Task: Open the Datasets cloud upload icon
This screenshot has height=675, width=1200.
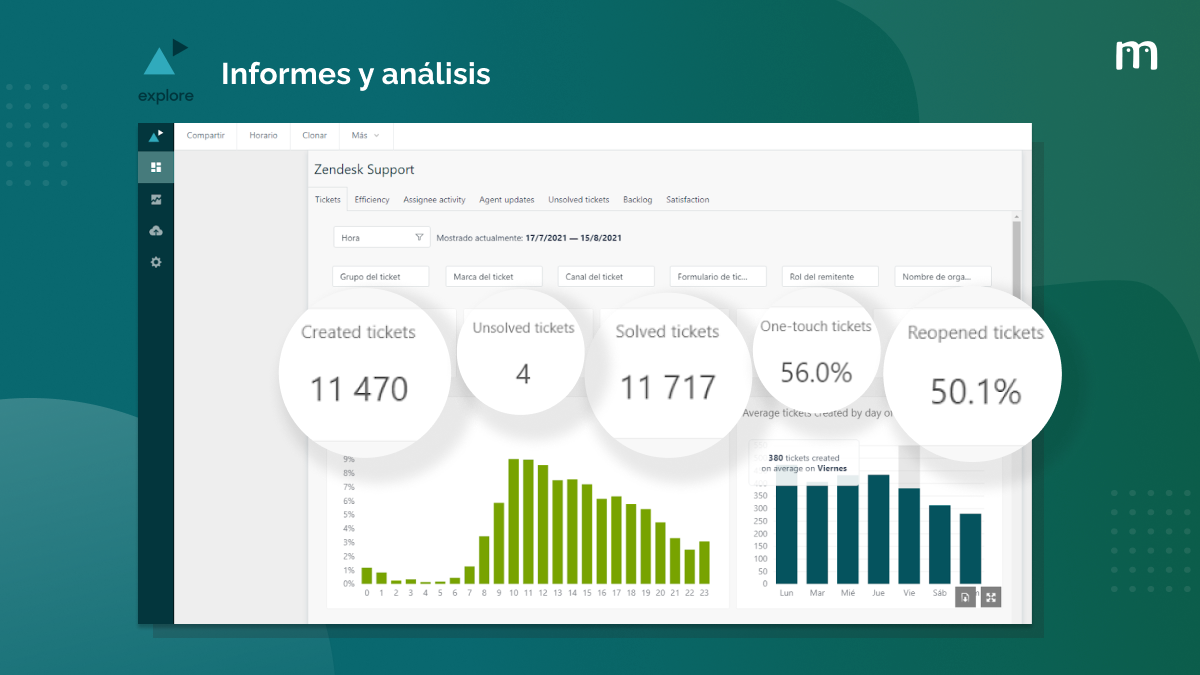Action: coord(156,231)
